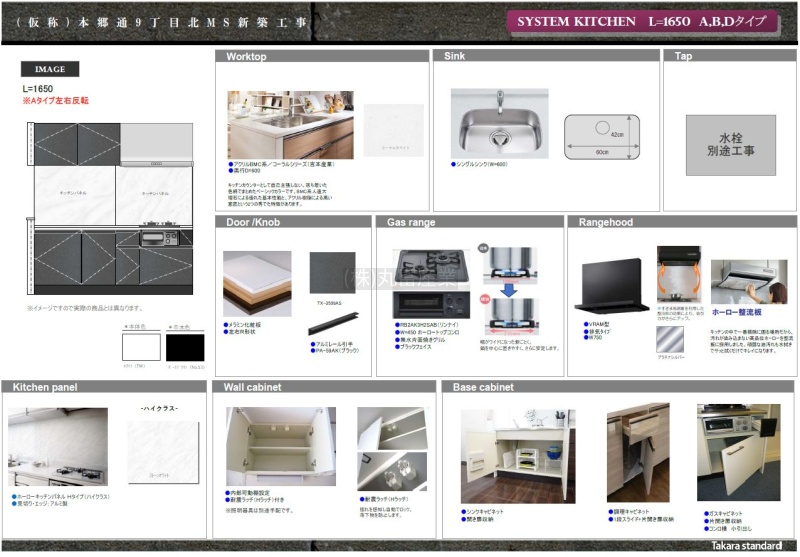Screen dimensions: 800x557
Task: Click the black IMAGE label
Action: pyautogui.click(x=50, y=70)
